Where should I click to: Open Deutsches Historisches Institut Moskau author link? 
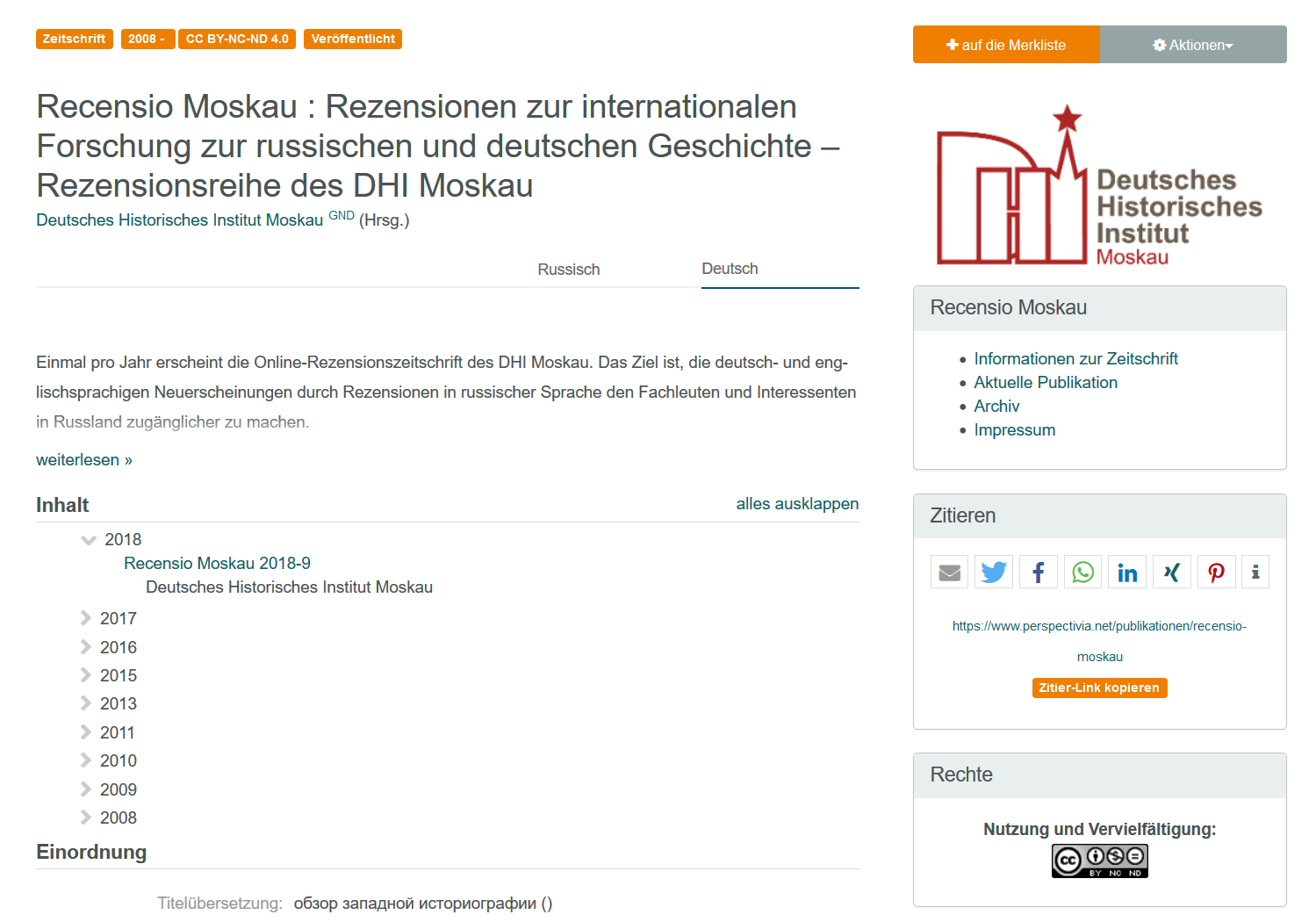pyautogui.click(x=179, y=220)
